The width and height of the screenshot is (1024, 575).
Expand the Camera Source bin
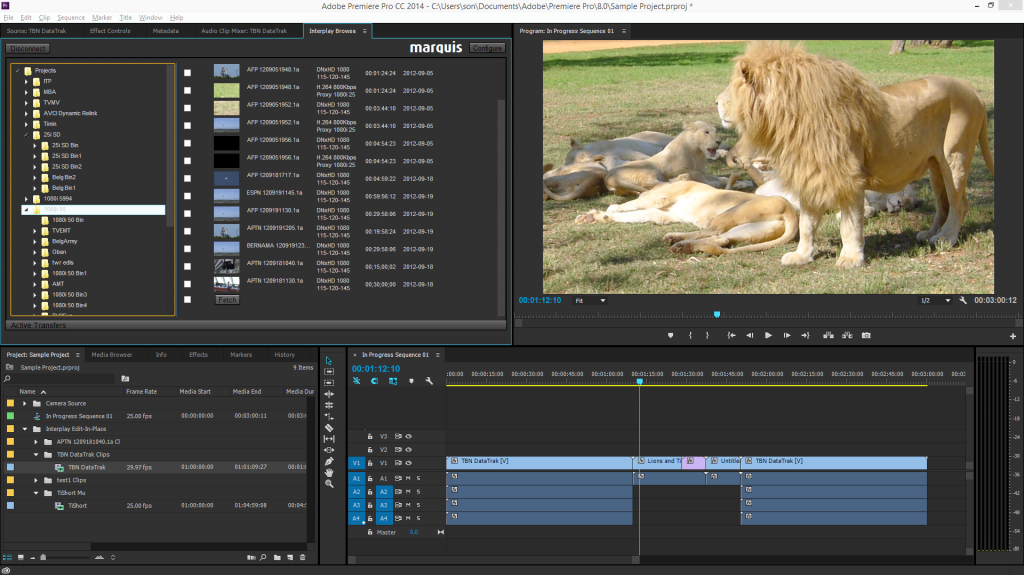[x=25, y=403]
